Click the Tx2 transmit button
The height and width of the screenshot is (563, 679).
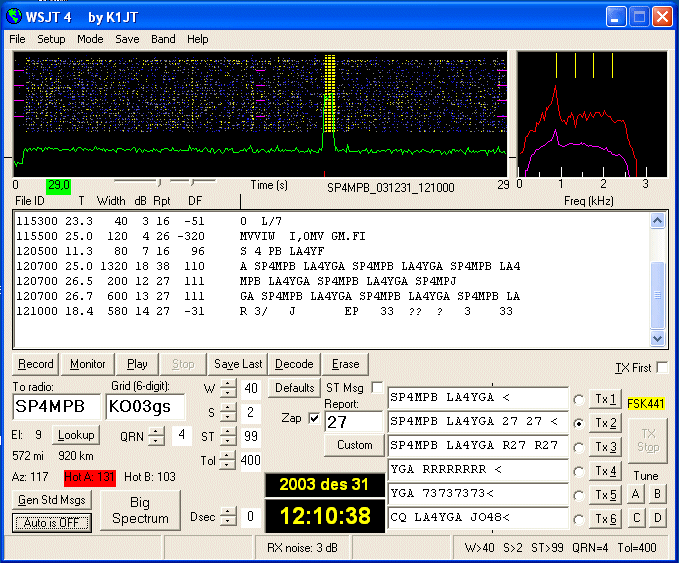(x=605, y=423)
